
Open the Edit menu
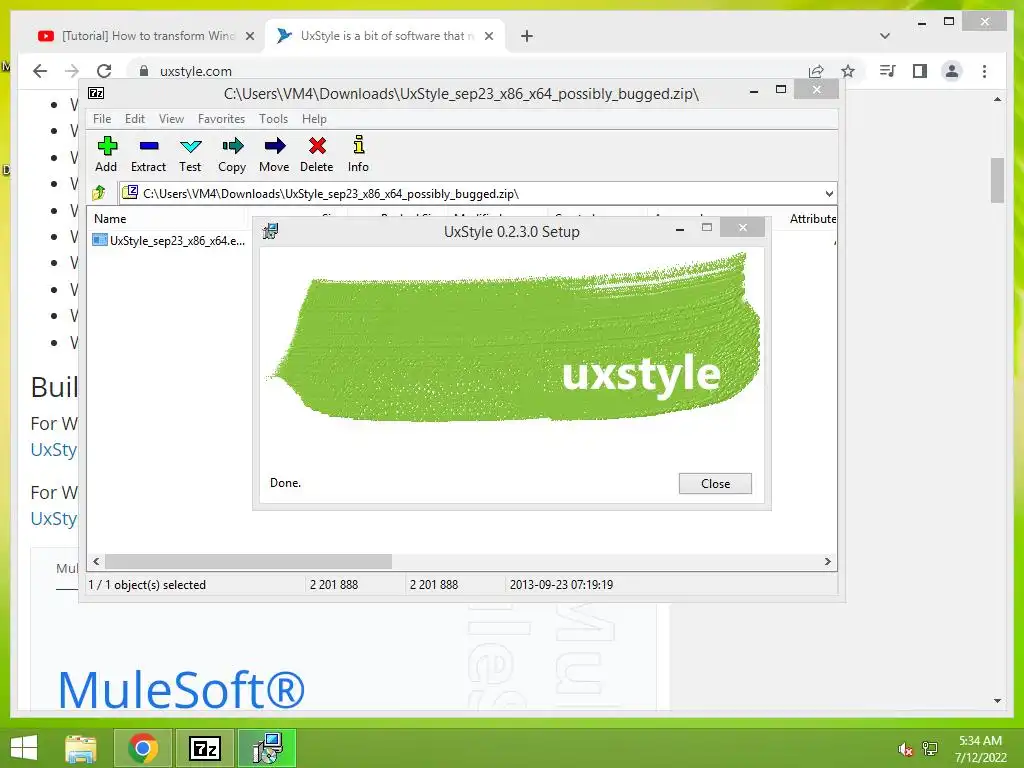point(135,119)
